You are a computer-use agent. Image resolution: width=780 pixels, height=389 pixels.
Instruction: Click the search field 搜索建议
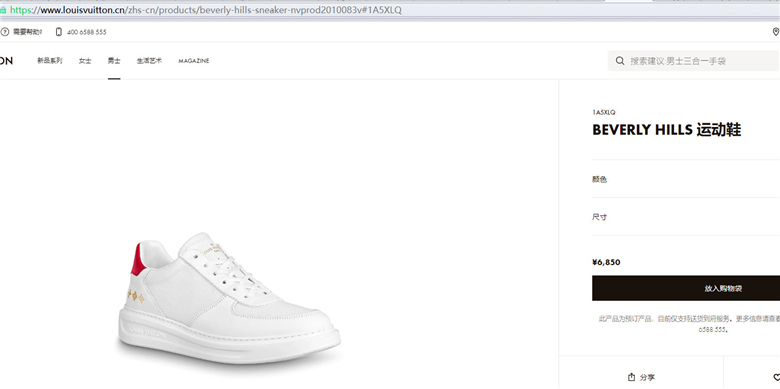point(693,61)
